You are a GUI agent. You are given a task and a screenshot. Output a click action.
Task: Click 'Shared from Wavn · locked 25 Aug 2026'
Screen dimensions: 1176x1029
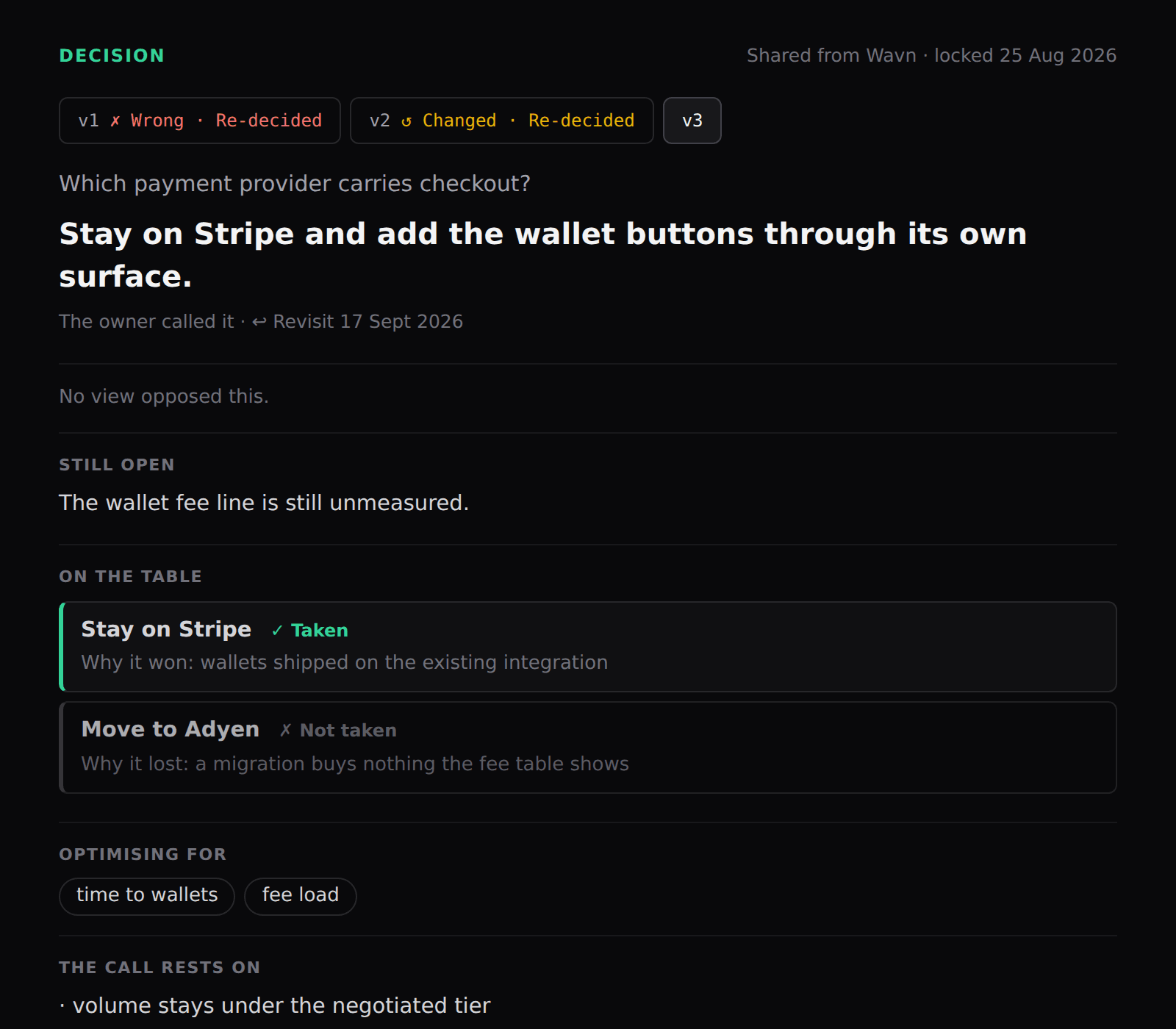(x=932, y=56)
